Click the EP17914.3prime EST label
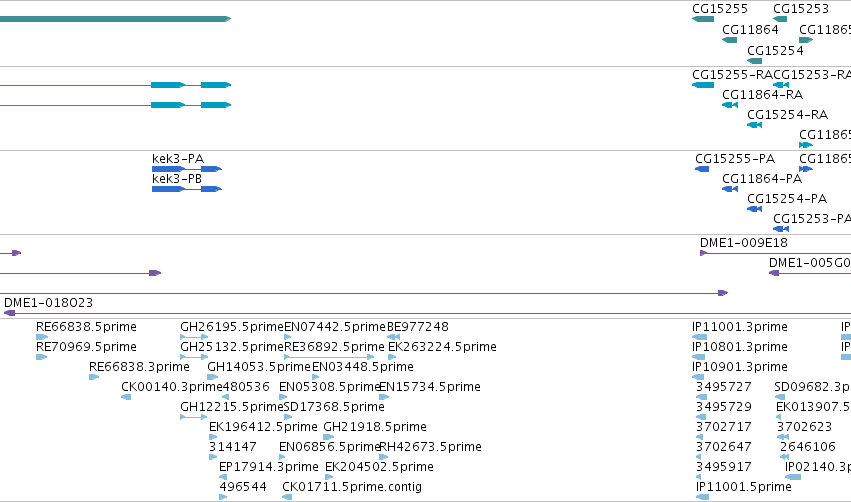 point(269,467)
